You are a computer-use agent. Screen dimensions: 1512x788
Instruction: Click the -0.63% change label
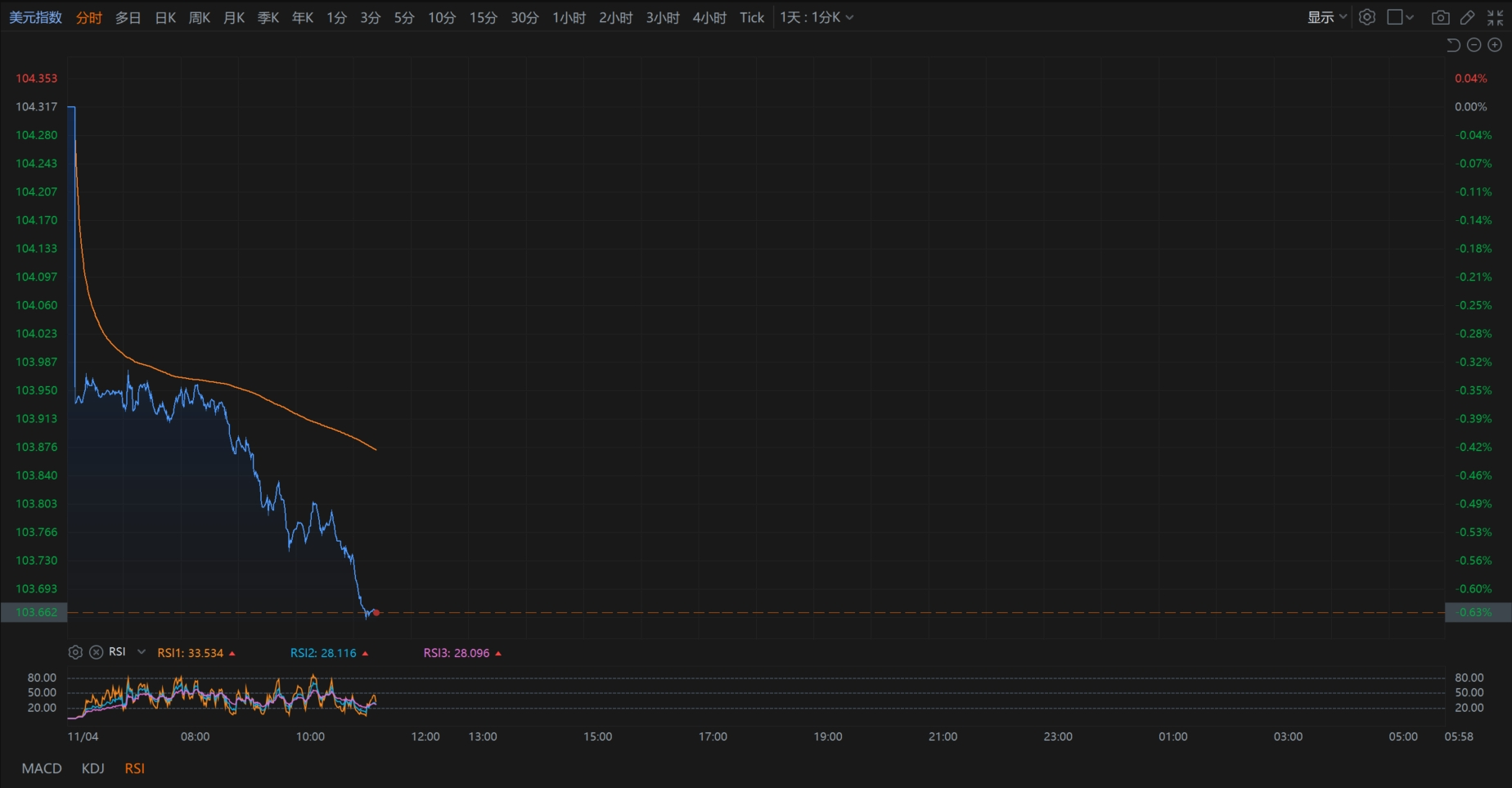coord(1478,612)
